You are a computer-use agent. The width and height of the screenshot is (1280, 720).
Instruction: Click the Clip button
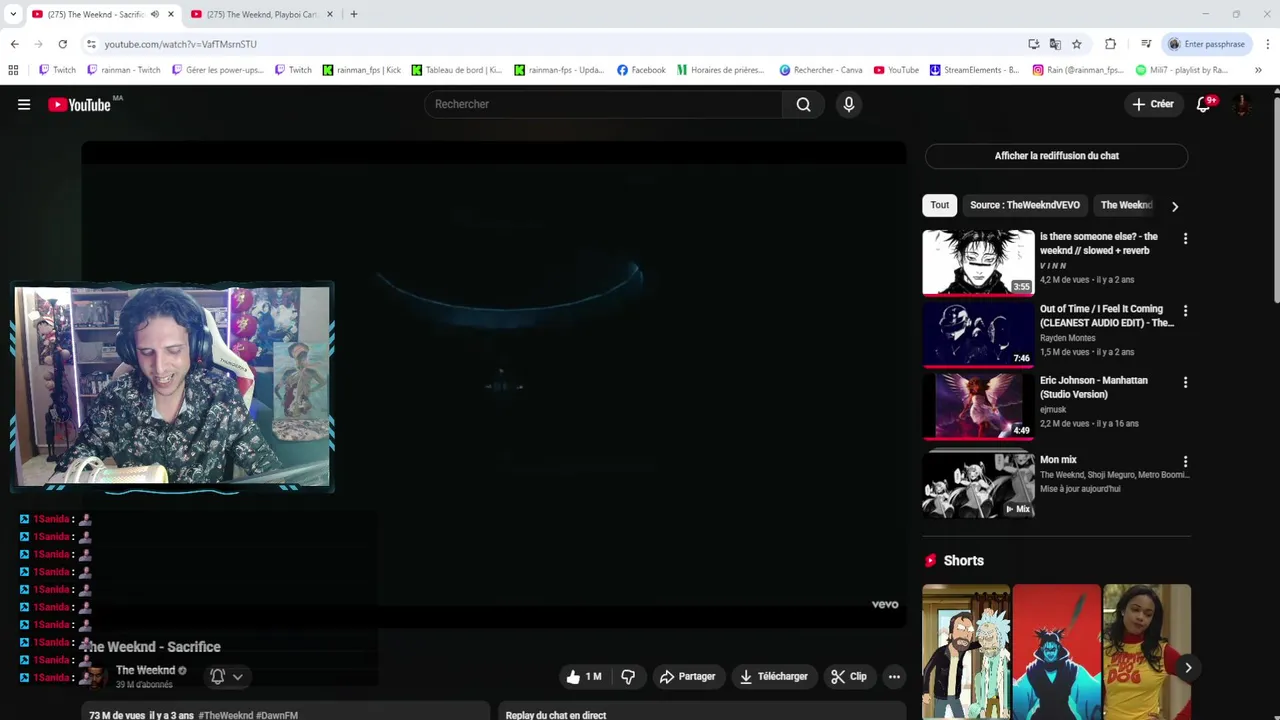pos(849,677)
